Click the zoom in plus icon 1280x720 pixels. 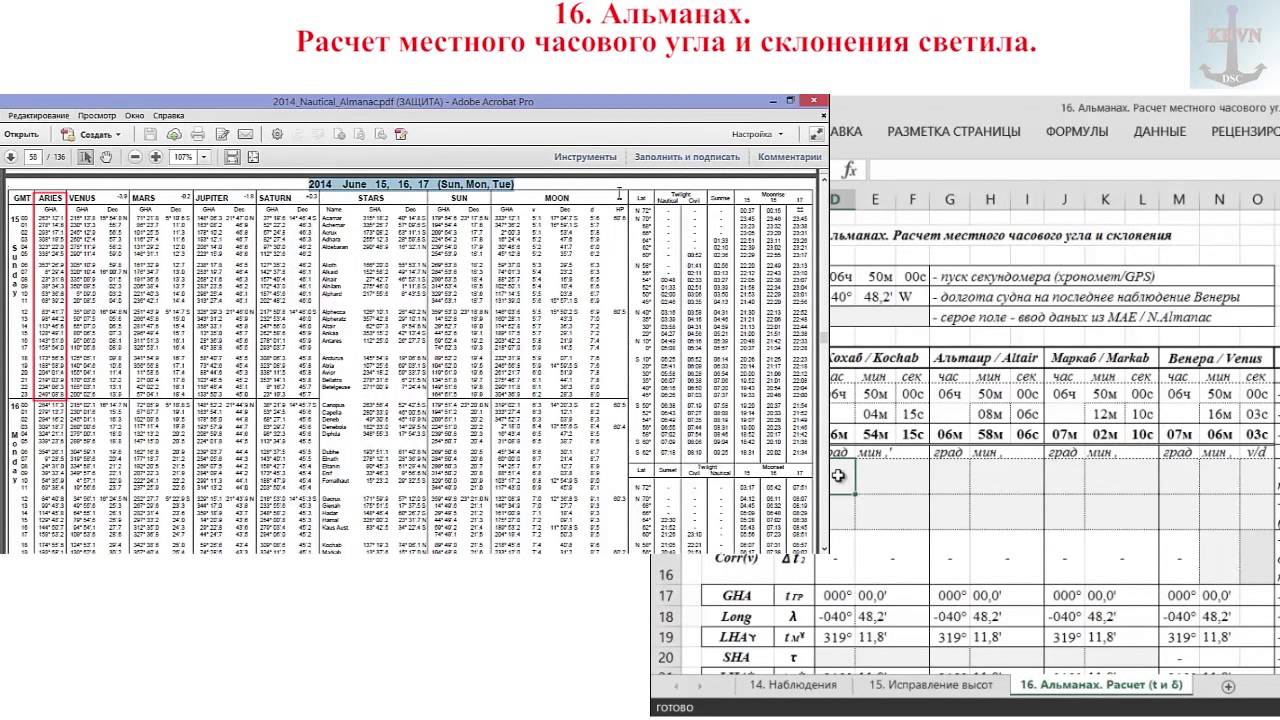(157, 157)
